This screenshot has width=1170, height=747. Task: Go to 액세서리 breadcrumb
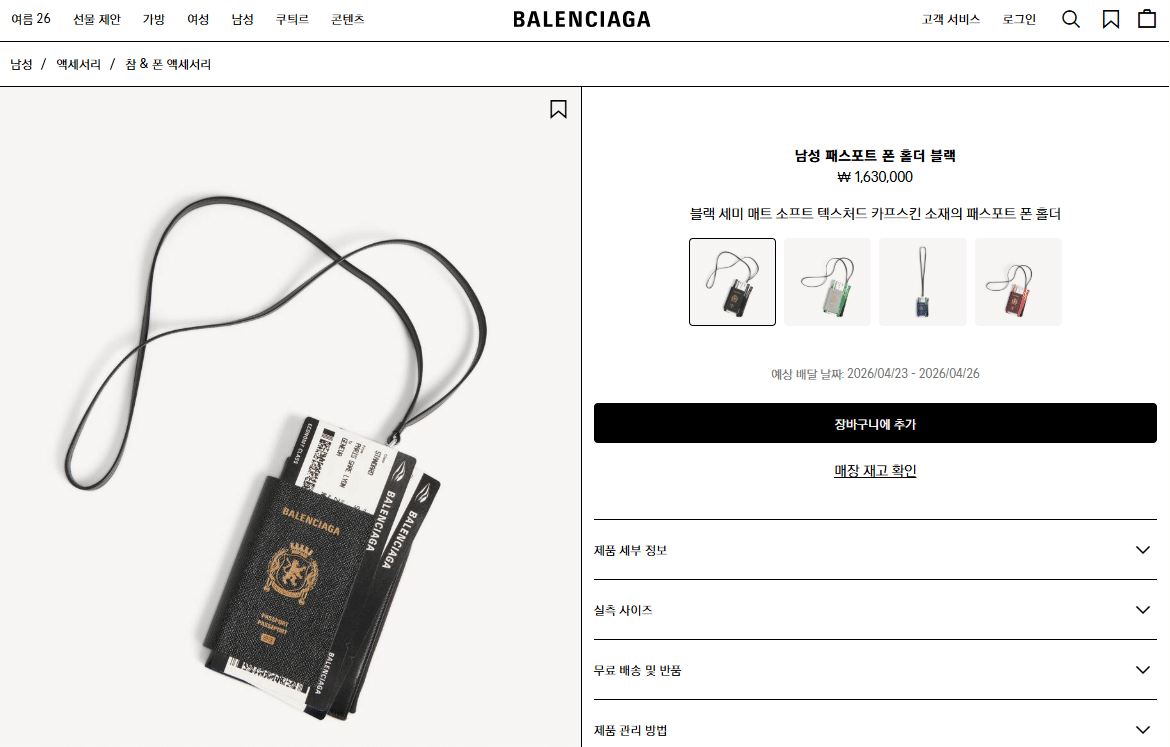click(x=78, y=64)
